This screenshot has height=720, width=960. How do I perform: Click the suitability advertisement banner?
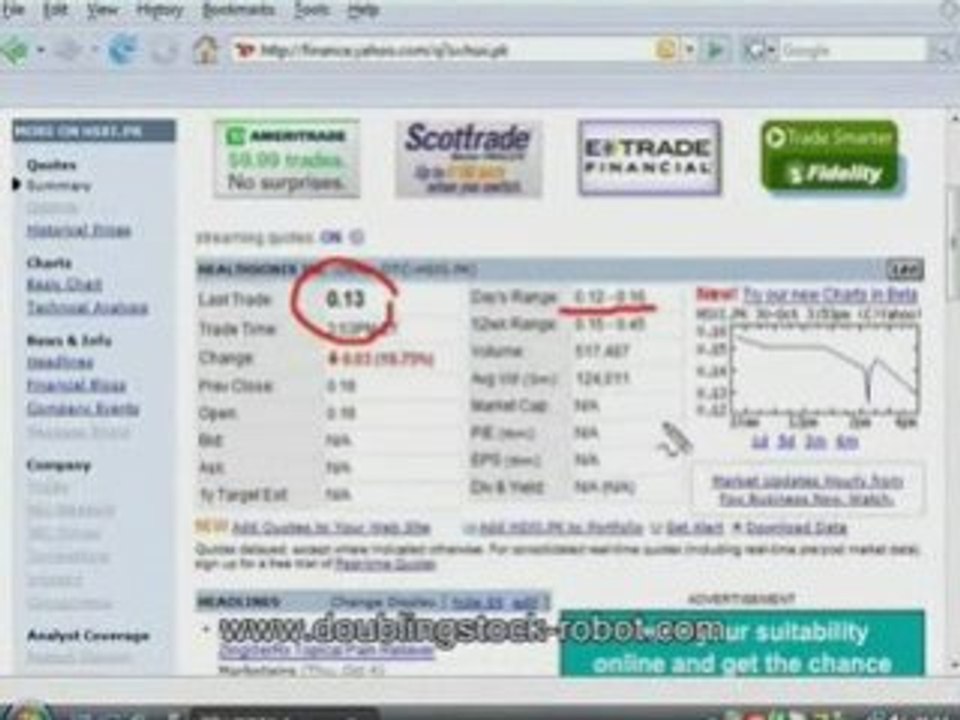[x=742, y=643]
